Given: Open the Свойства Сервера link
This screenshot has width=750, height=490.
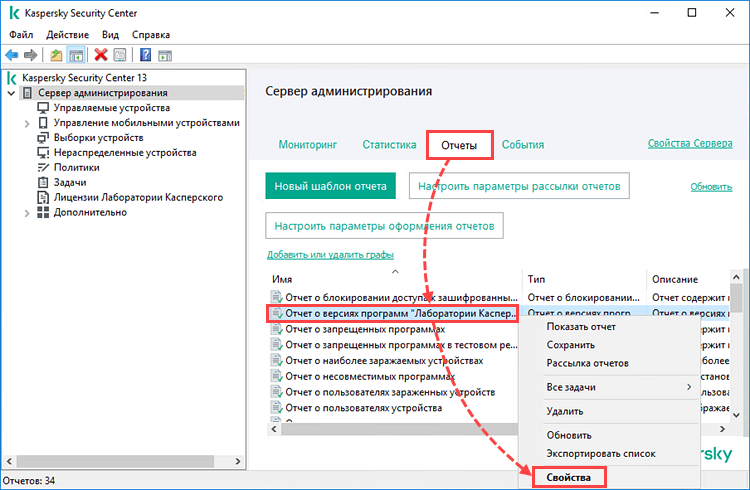Looking at the screenshot, I should tap(690, 143).
